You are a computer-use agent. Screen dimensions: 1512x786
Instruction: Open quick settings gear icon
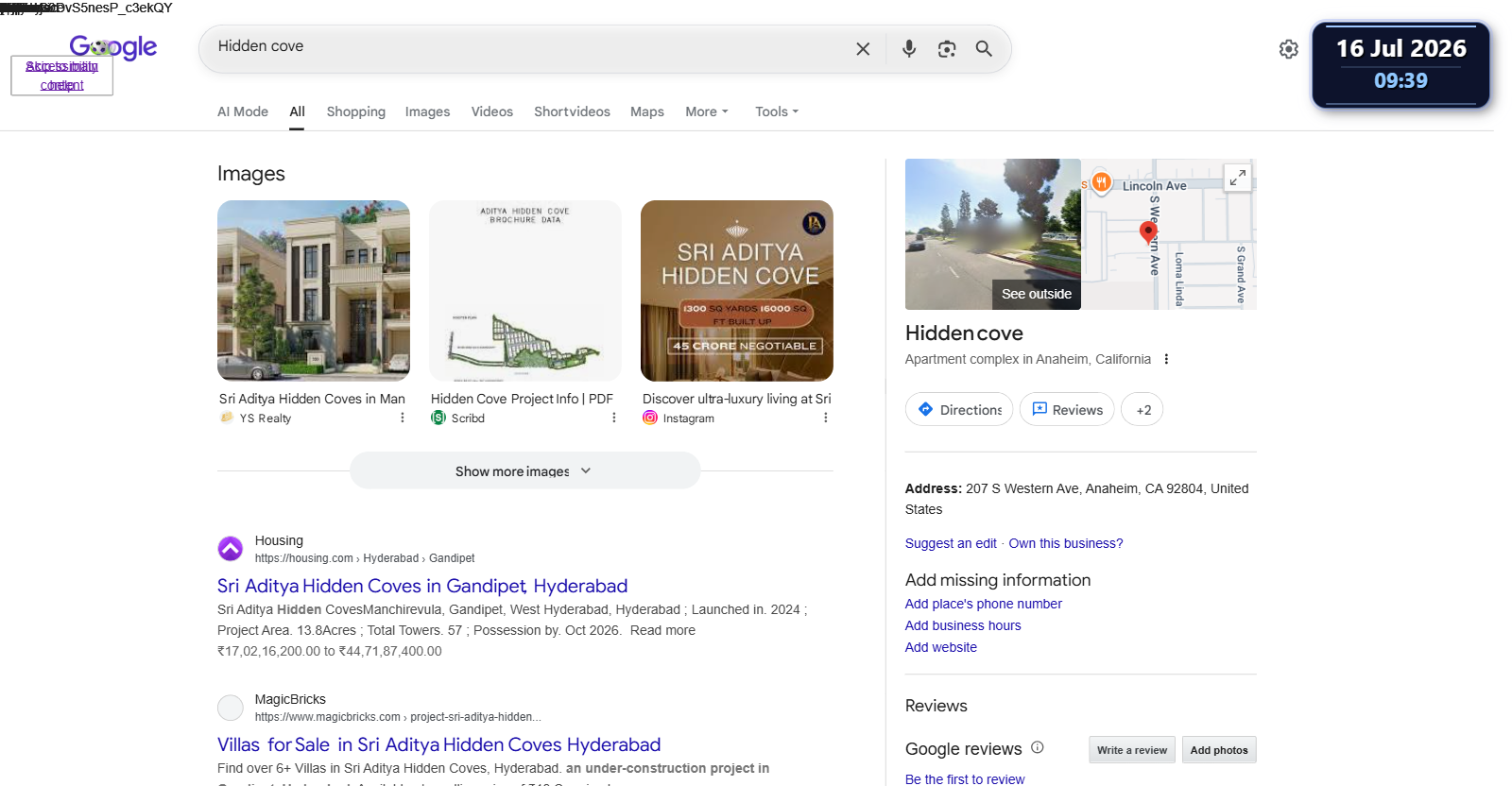point(1289,49)
